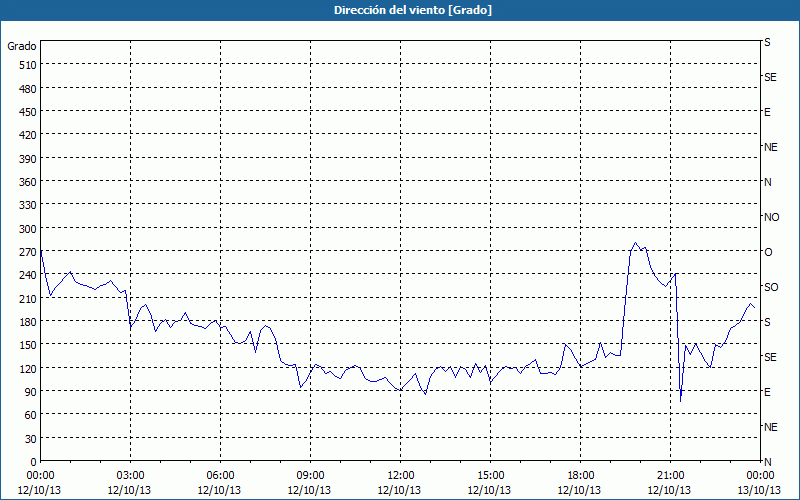Click the 21:00 time label

[x=670, y=476]
